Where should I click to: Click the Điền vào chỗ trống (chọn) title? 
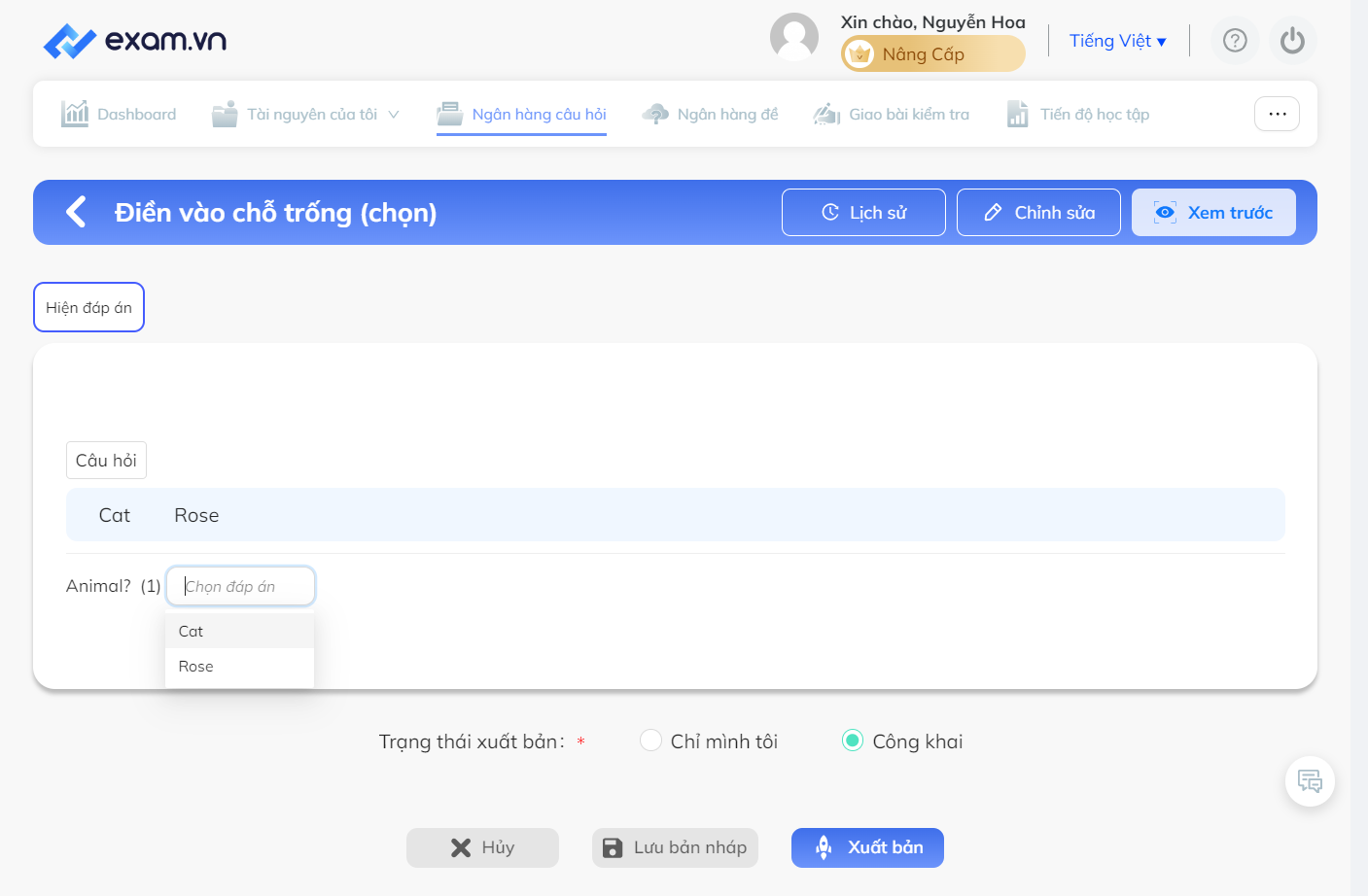pos(275,212)
